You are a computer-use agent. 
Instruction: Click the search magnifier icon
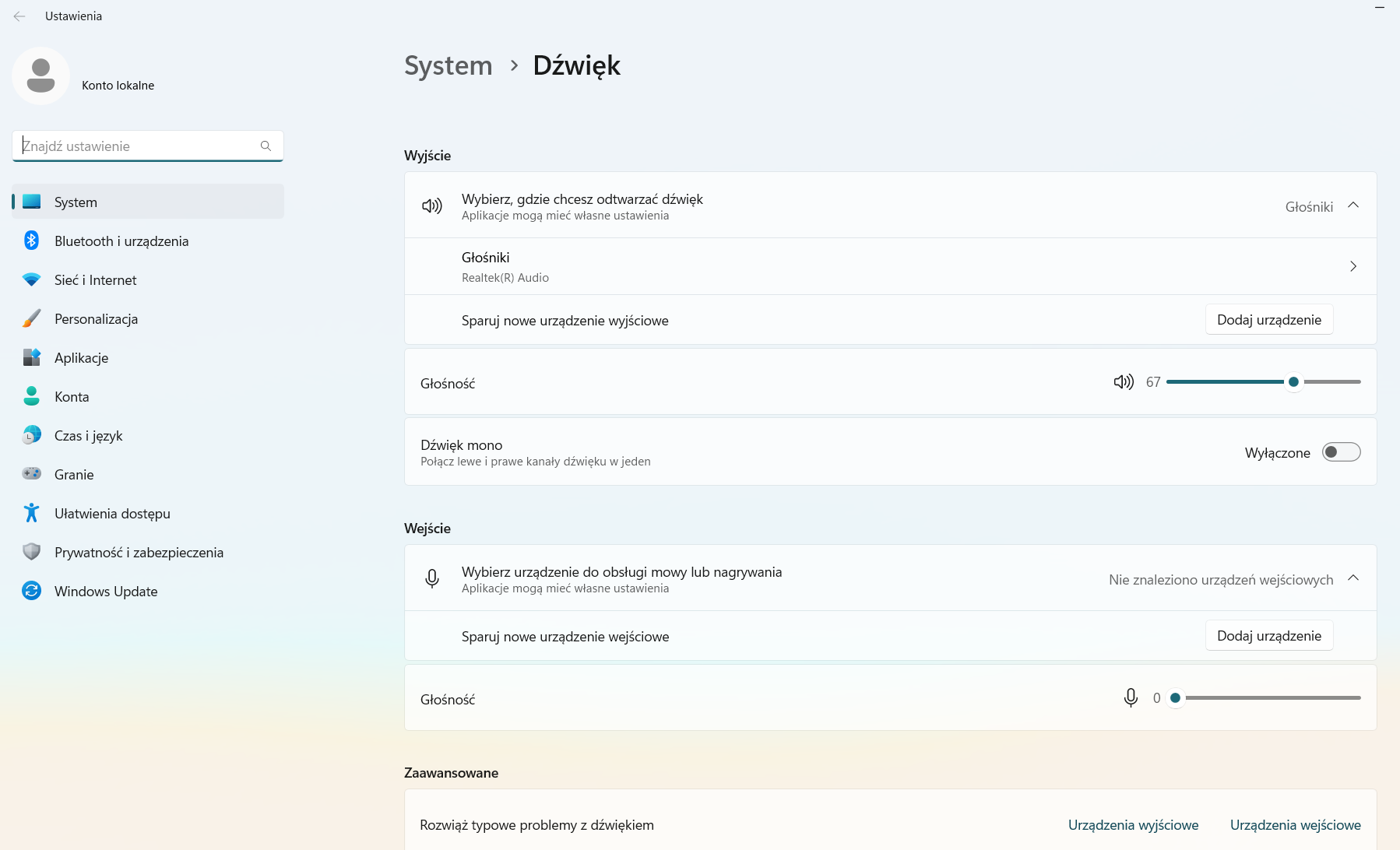266,146
